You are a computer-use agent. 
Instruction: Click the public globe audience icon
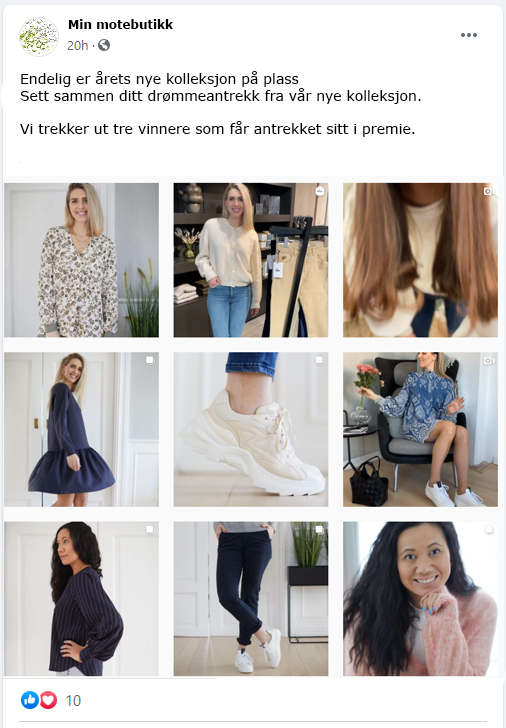[x=104, y=45]
